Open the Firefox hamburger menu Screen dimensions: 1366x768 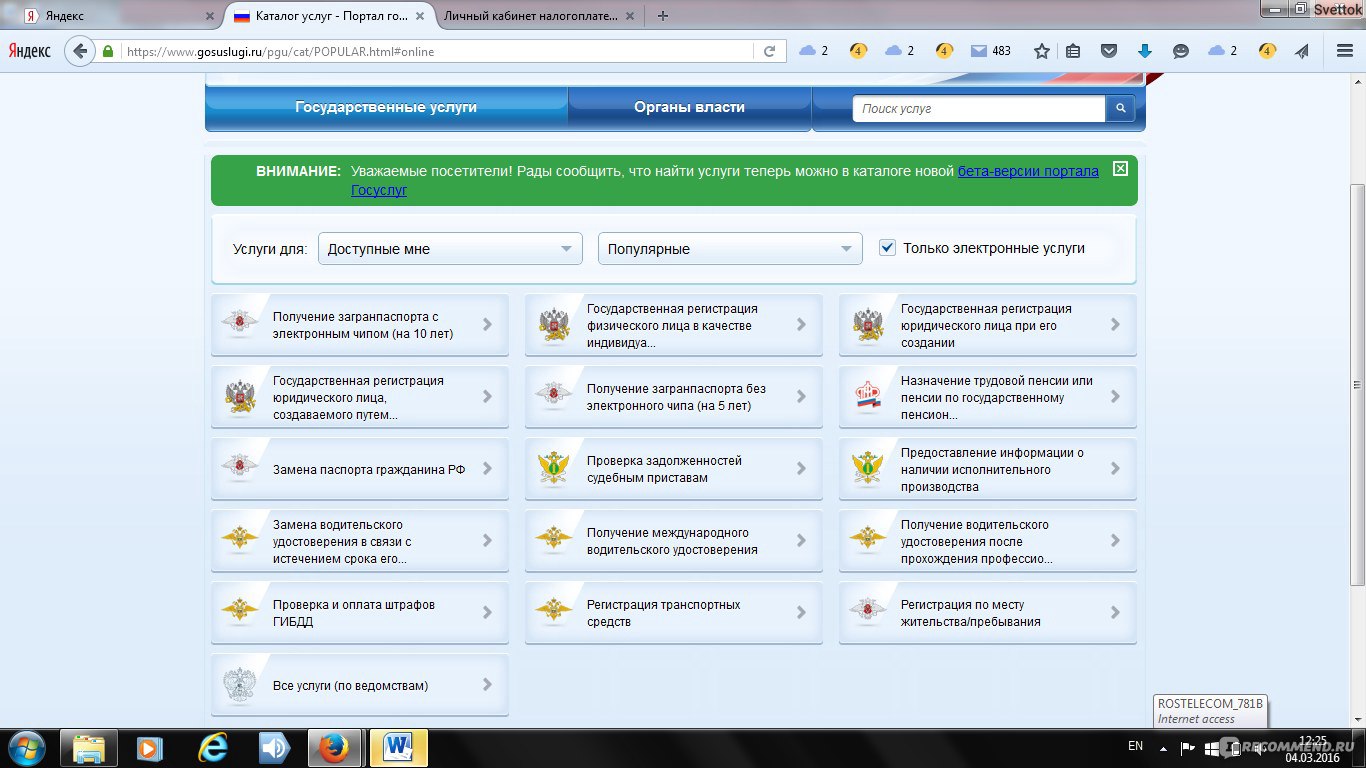pos(1344,51)
